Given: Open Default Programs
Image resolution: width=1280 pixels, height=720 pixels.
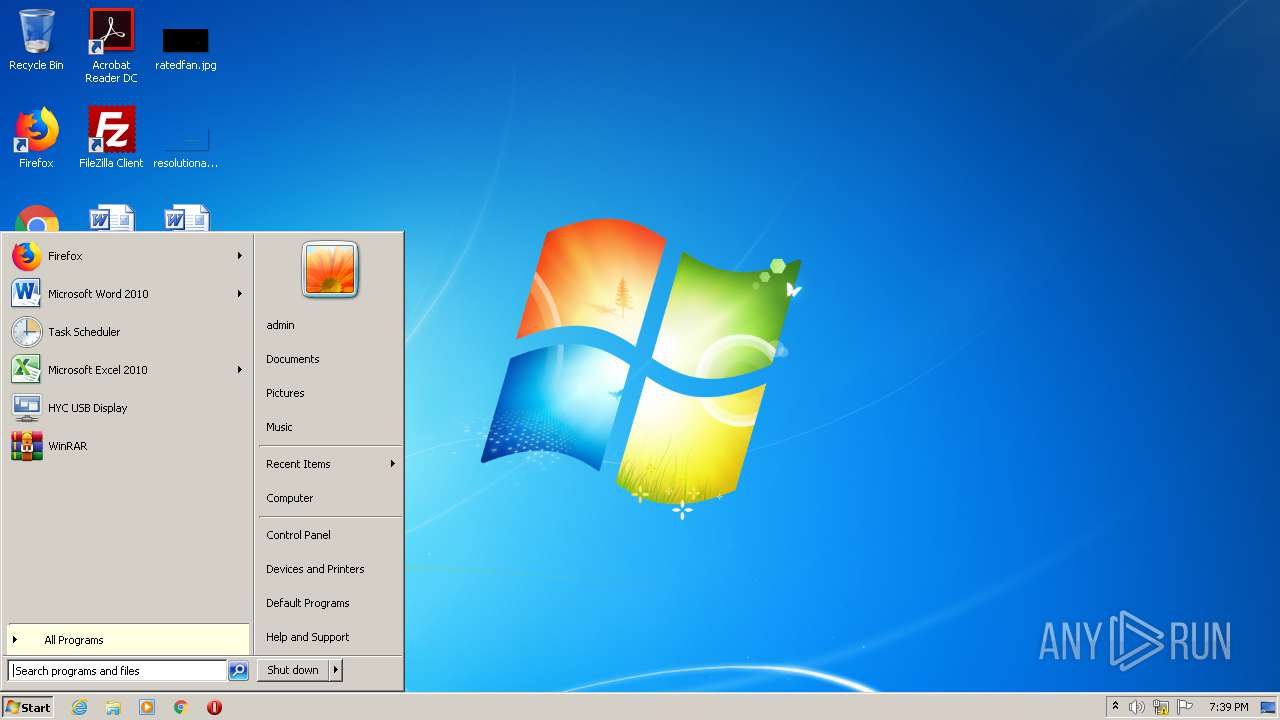Looking at the screenshot, I should tap(330, 603).
